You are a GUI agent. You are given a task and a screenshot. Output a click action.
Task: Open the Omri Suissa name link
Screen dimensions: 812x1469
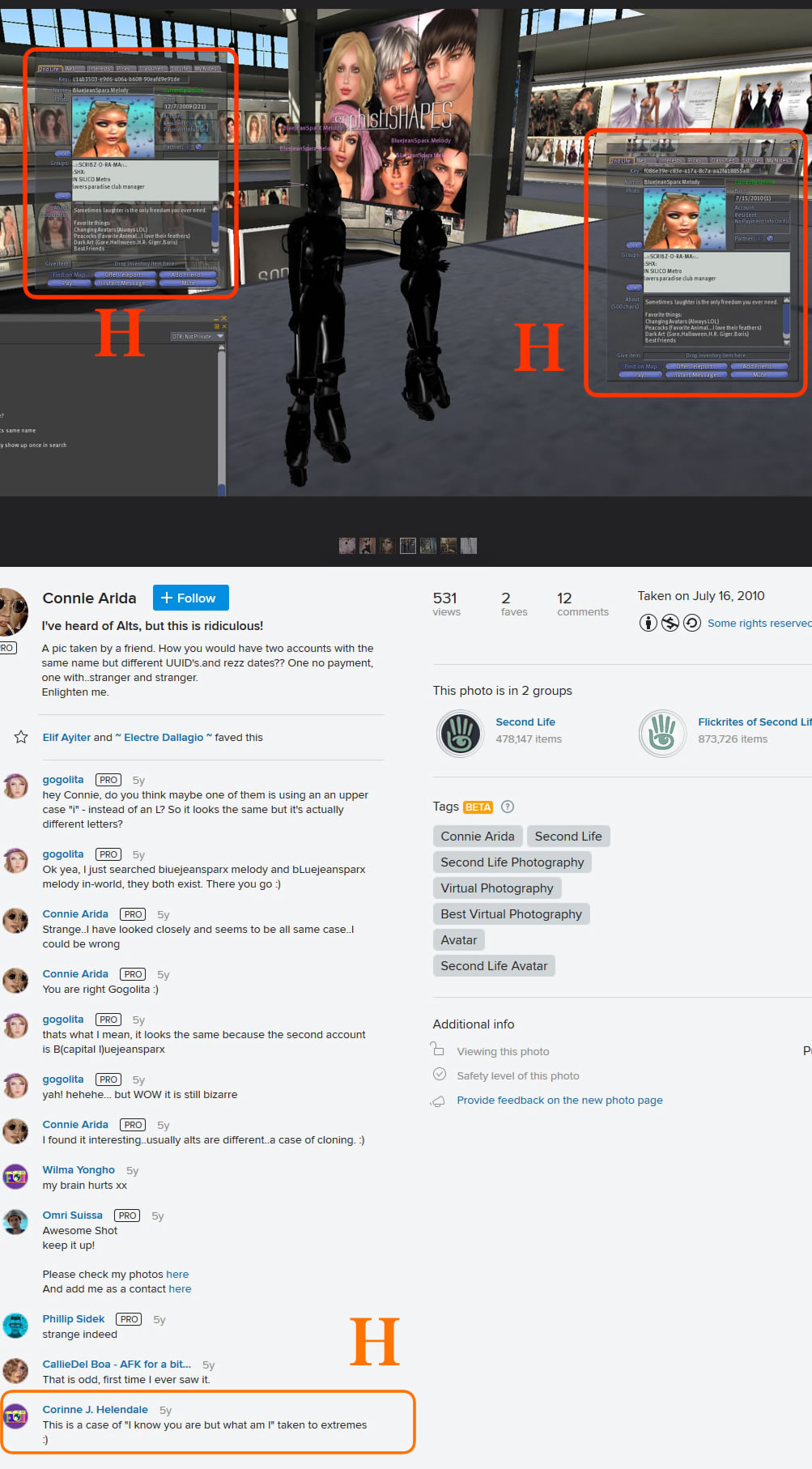[72, 1215]
